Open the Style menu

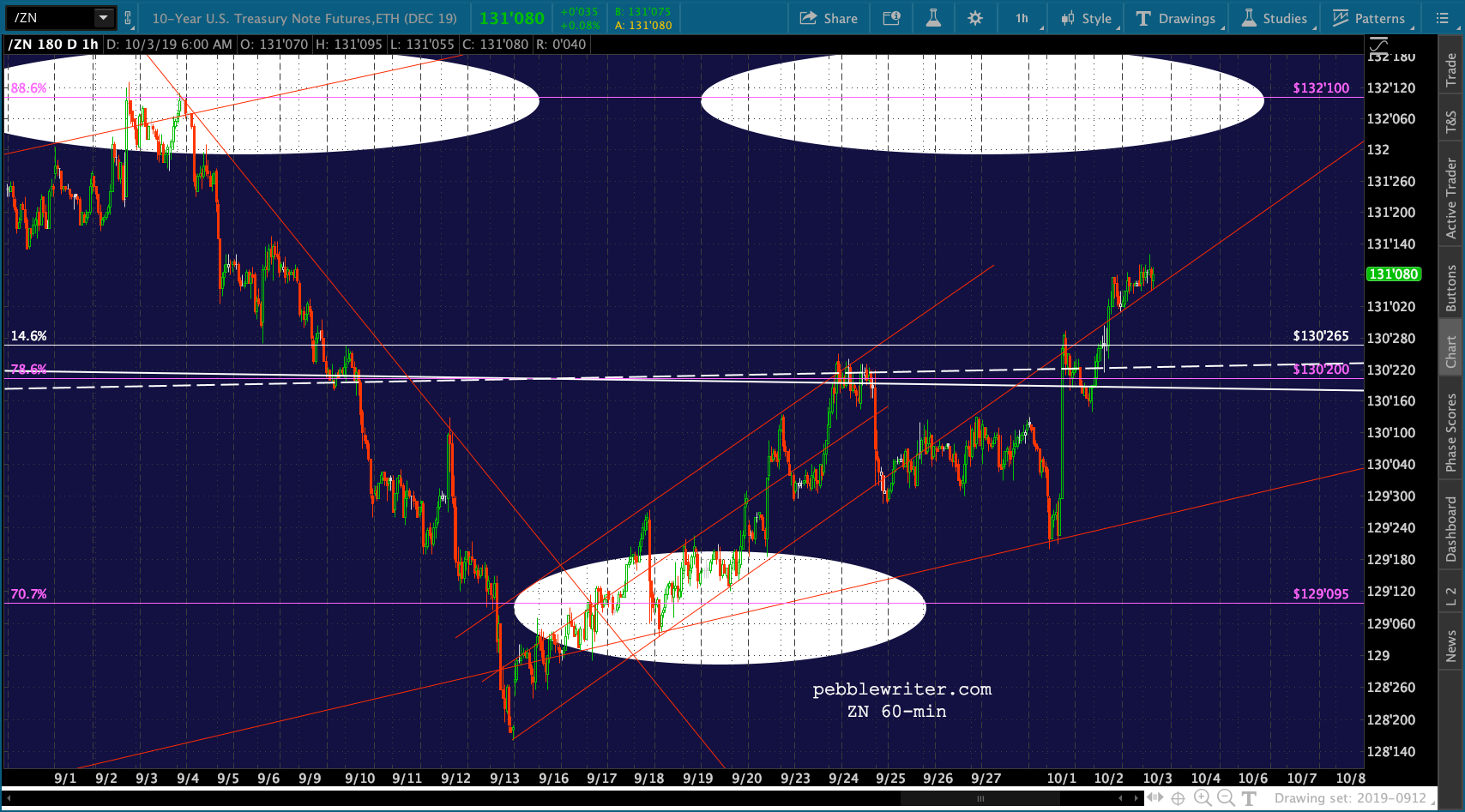click(1087, 18)
